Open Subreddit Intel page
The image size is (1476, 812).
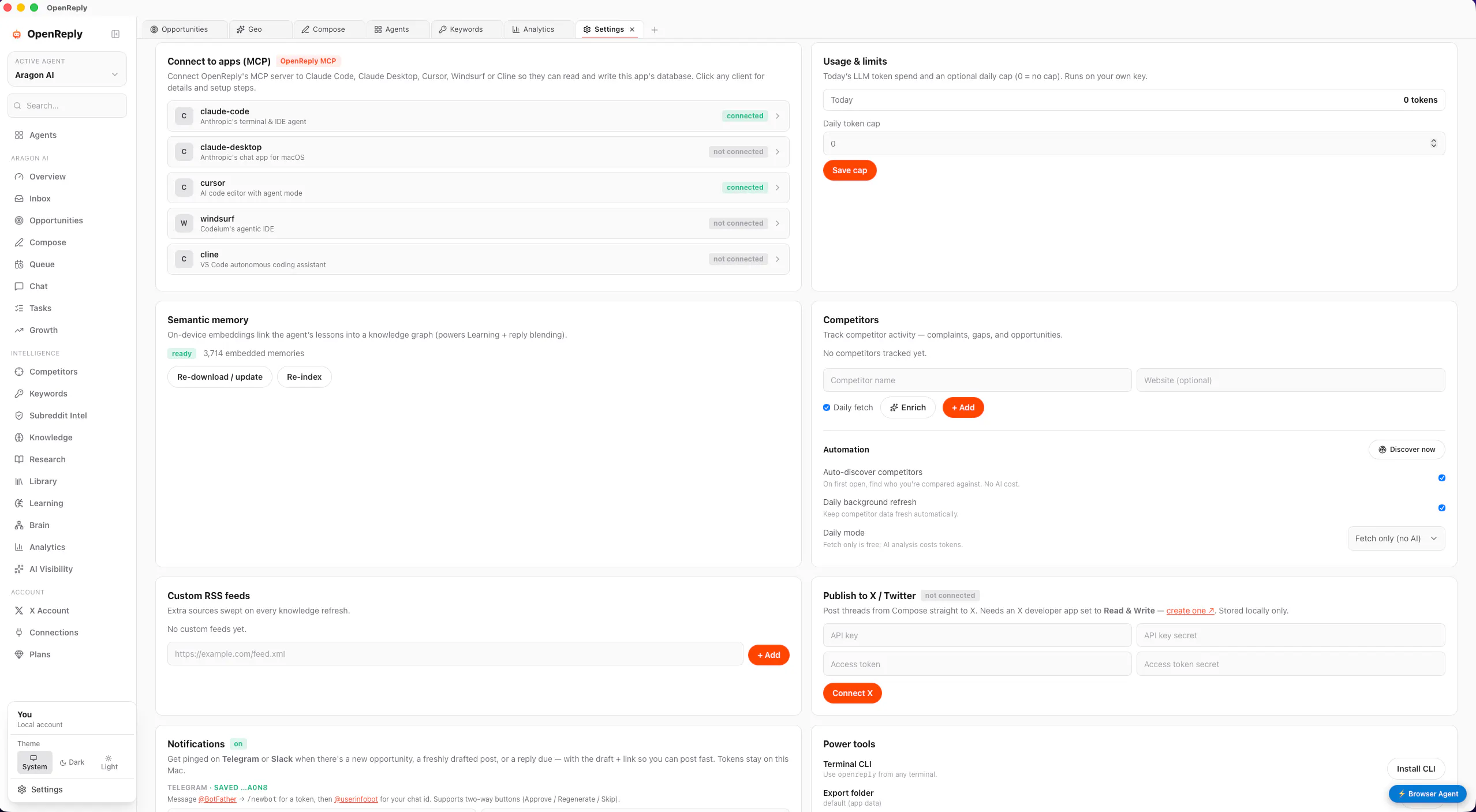tap(58, 416)
